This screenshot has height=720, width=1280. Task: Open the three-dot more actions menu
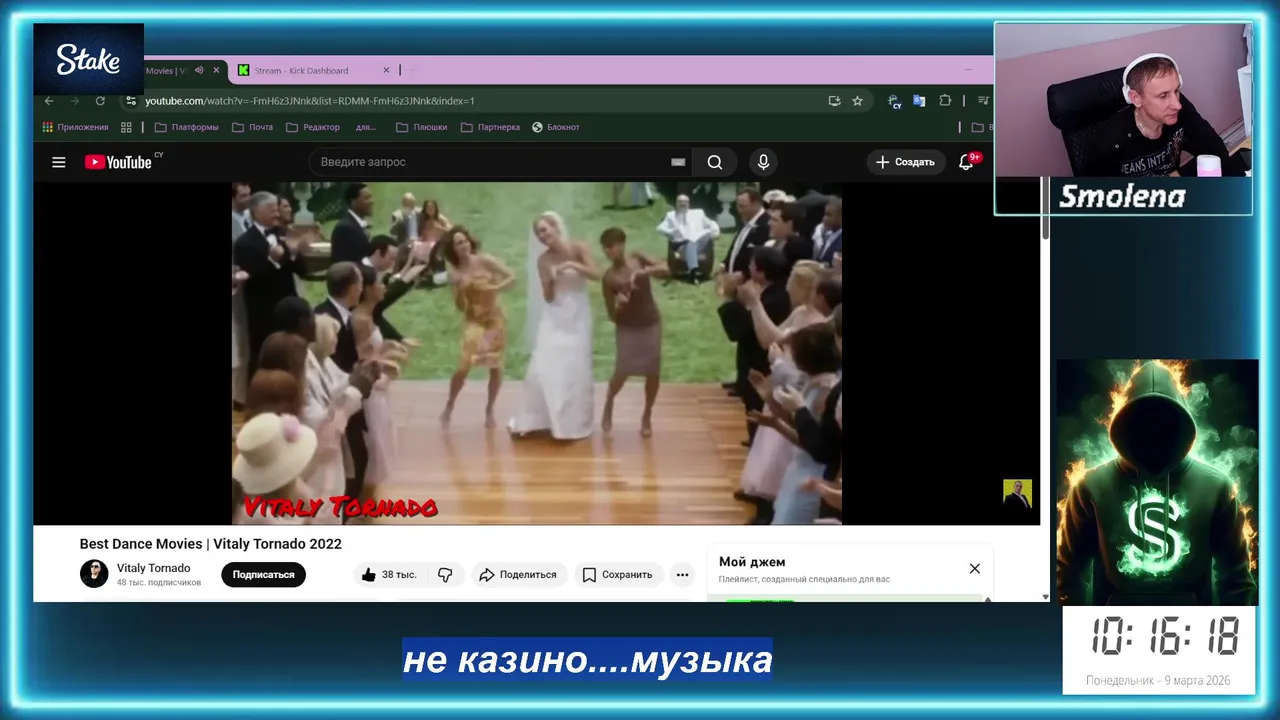(x=682, y=575)
